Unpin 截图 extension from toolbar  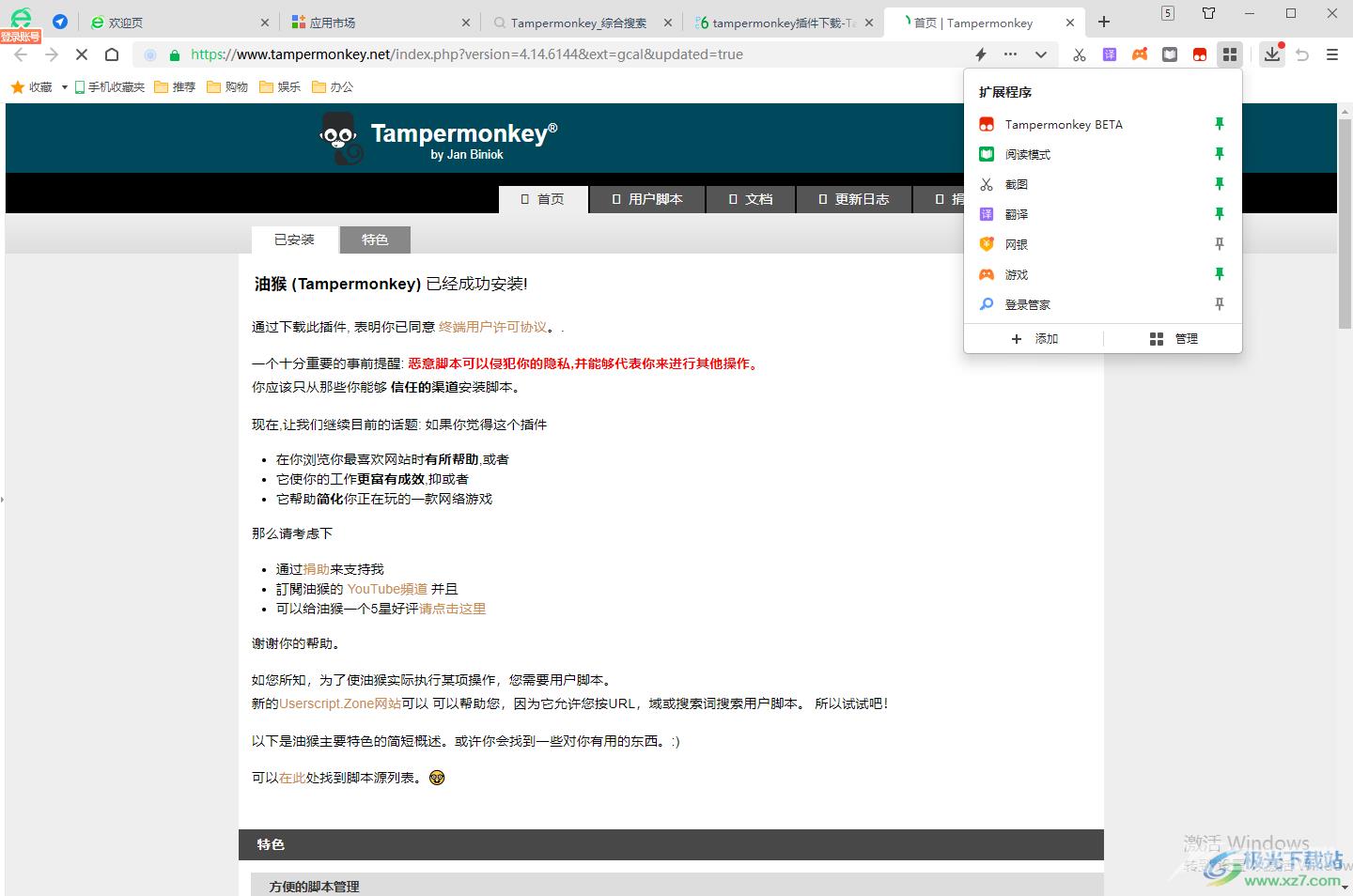1220,184
